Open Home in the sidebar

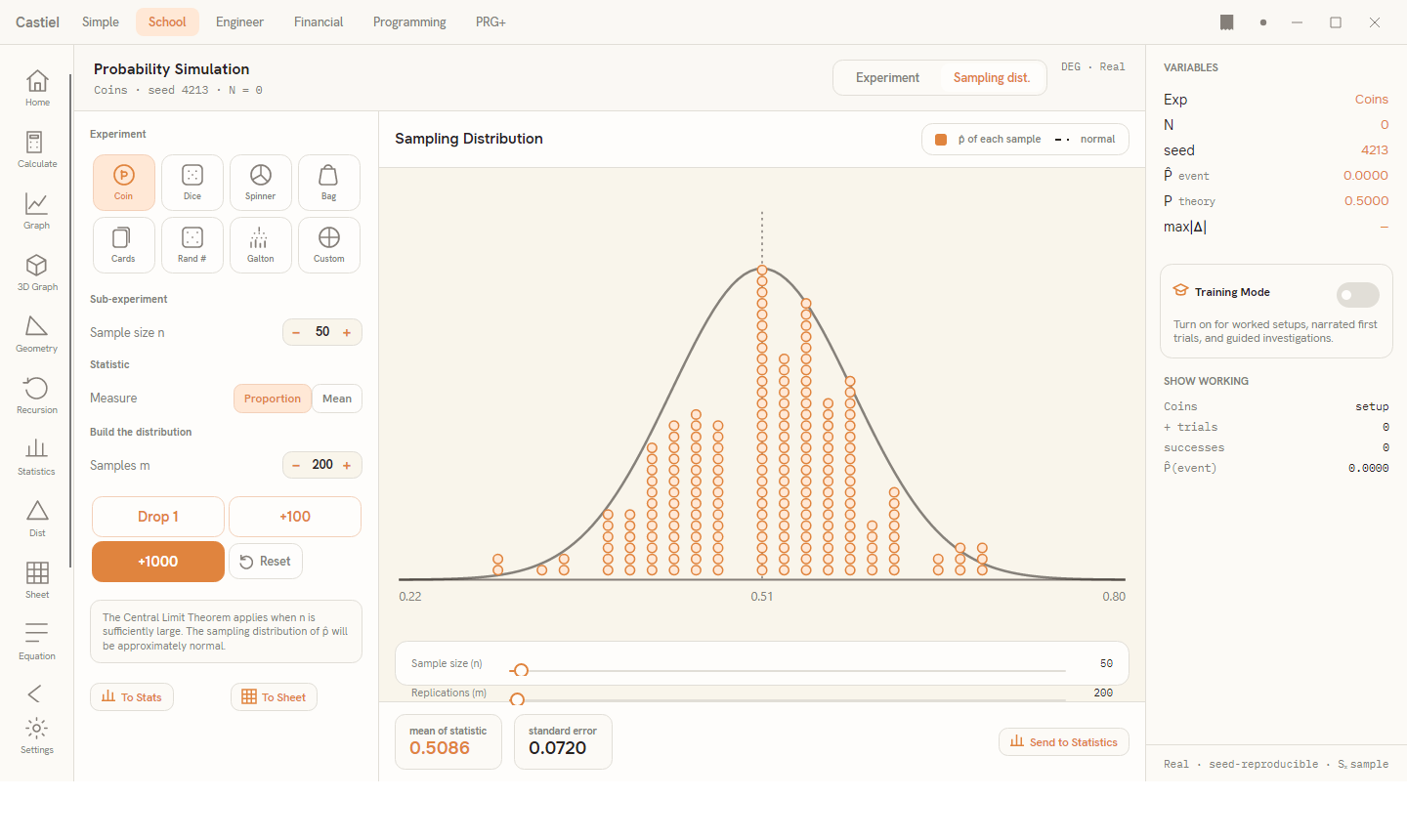pos(37,88)
